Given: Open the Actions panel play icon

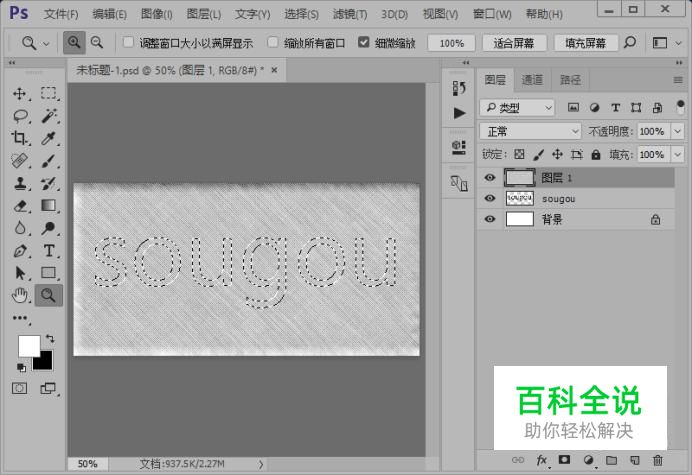Looking at the screenshot, I should 459,113.
